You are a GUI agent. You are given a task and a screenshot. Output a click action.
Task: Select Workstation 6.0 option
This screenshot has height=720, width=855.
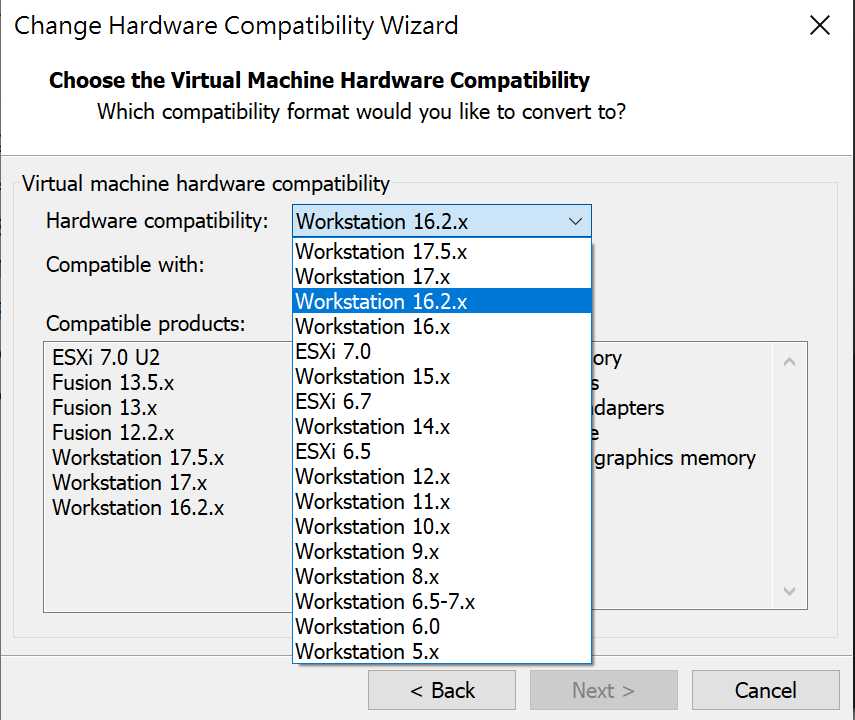pyautogui.click(x=442, y=628)
